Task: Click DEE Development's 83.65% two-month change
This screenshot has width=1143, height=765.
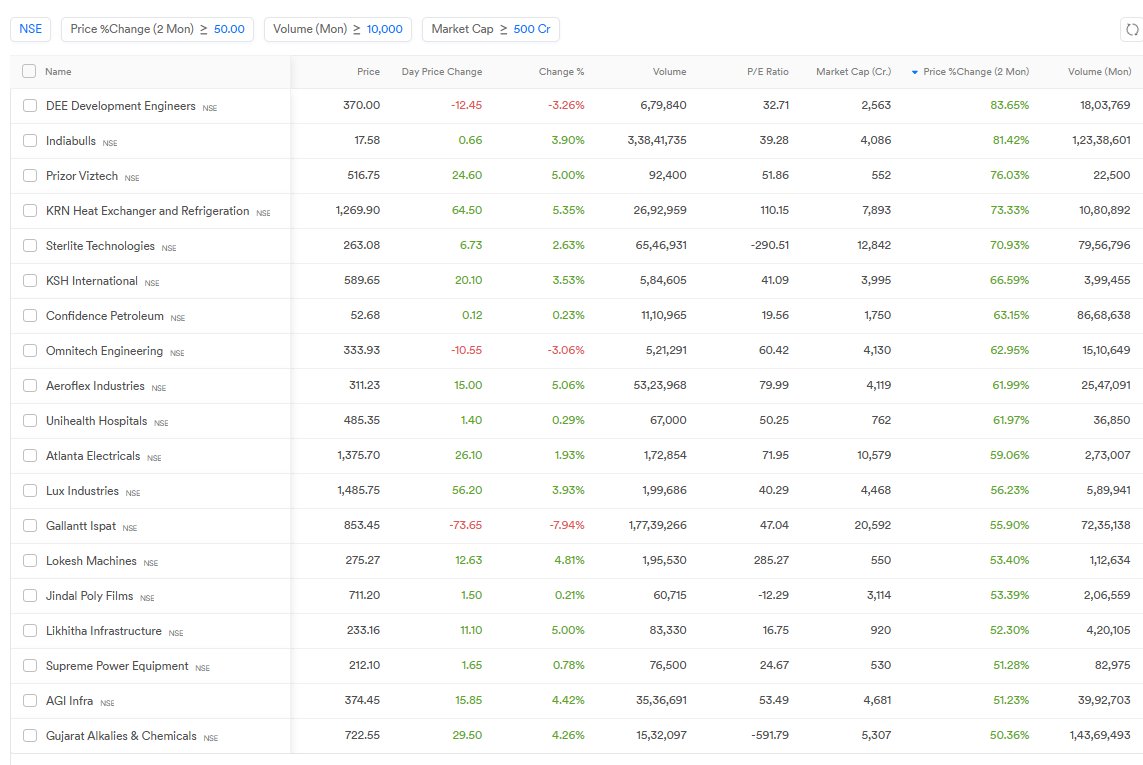Action: pyautogui.click(x=1010, y=105)
